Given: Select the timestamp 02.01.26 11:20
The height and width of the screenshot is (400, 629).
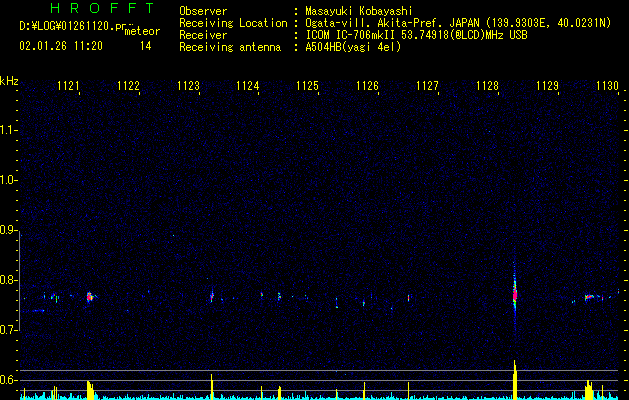Looking at the screenshot, I should coord(61,46).
